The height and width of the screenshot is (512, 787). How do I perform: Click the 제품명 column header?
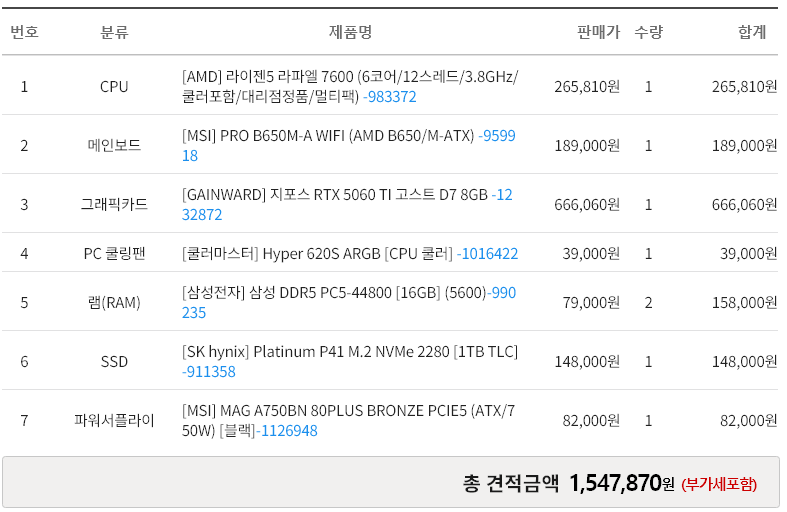point(350,32)
